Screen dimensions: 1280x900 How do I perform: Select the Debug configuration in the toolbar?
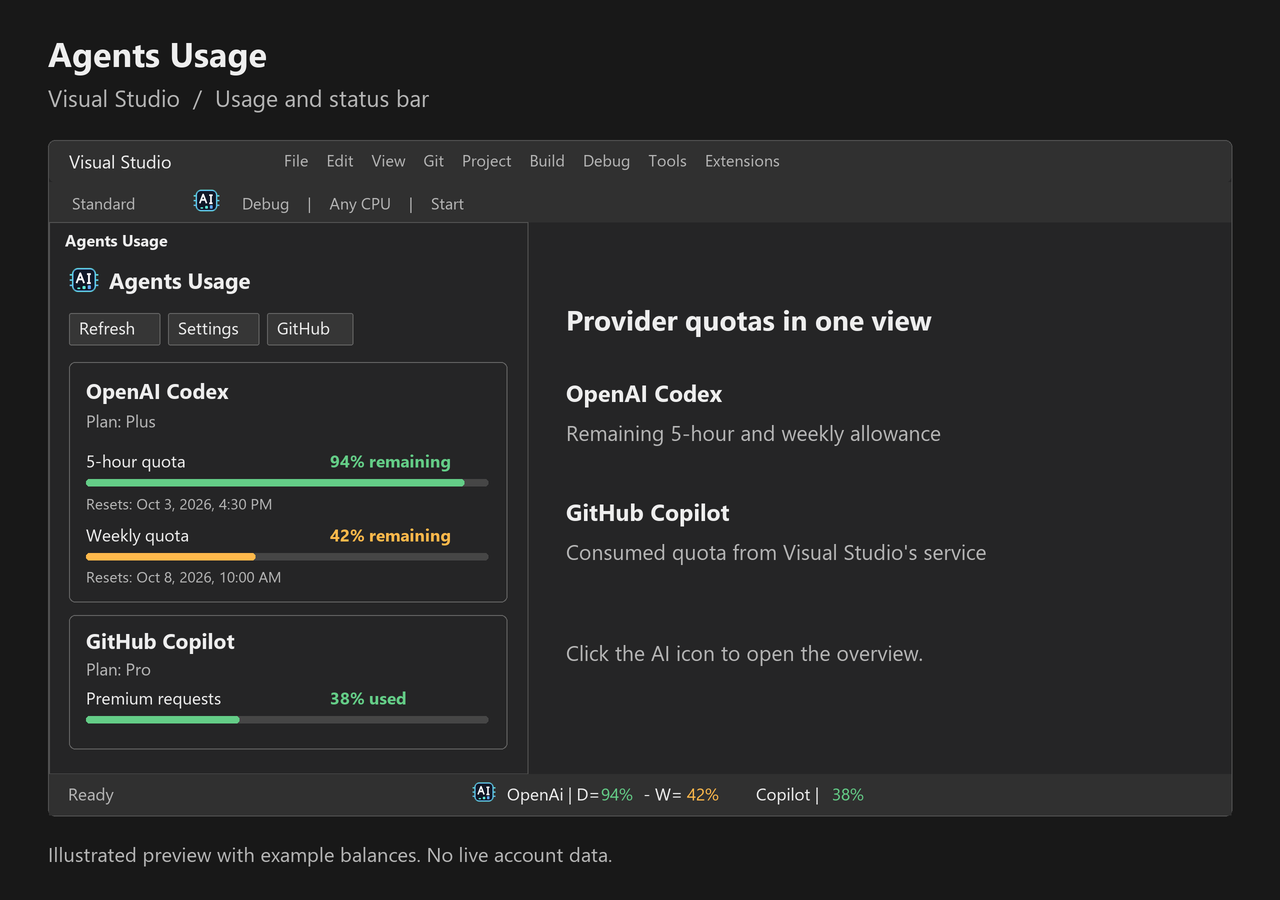265,204
